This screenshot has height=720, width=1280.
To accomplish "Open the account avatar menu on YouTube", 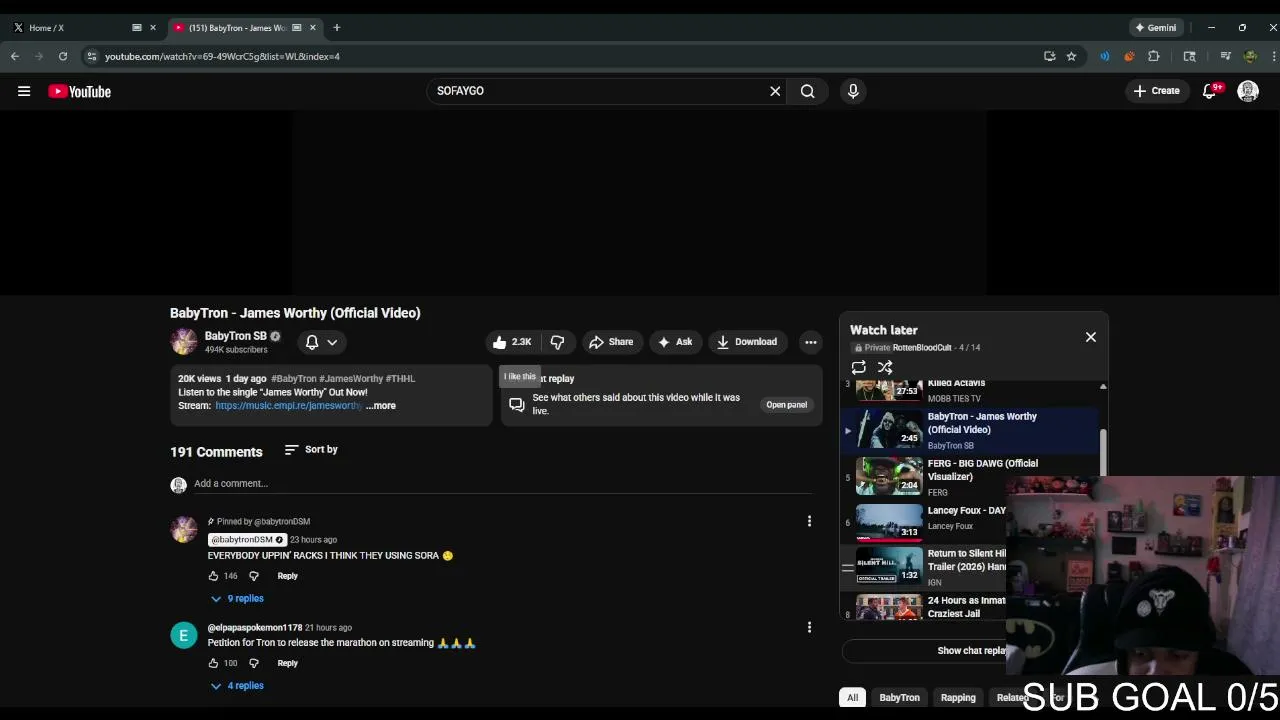I will pos(1248,91).
